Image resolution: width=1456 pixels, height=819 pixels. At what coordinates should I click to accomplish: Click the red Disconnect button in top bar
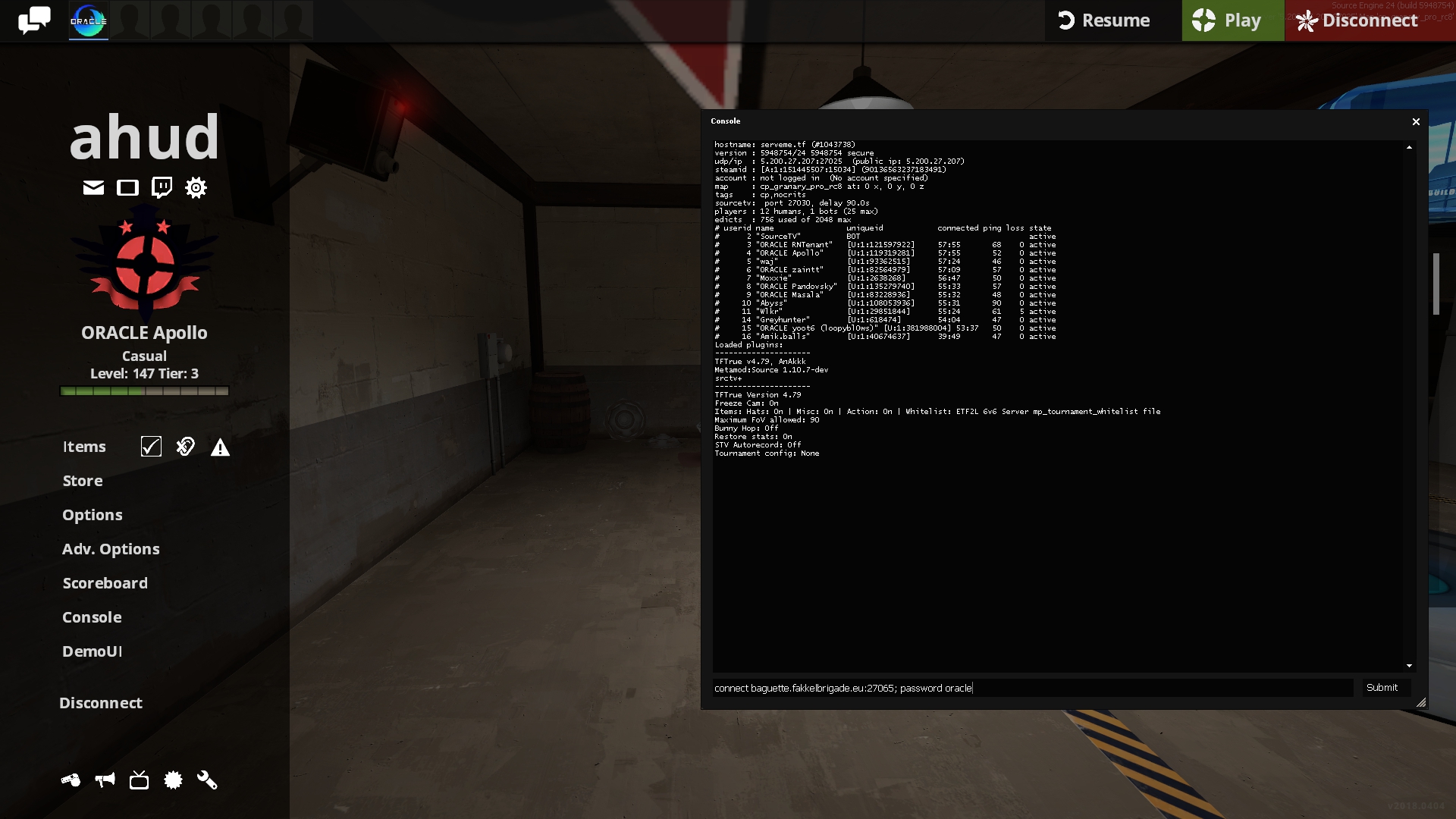(x=1370, y=20)
